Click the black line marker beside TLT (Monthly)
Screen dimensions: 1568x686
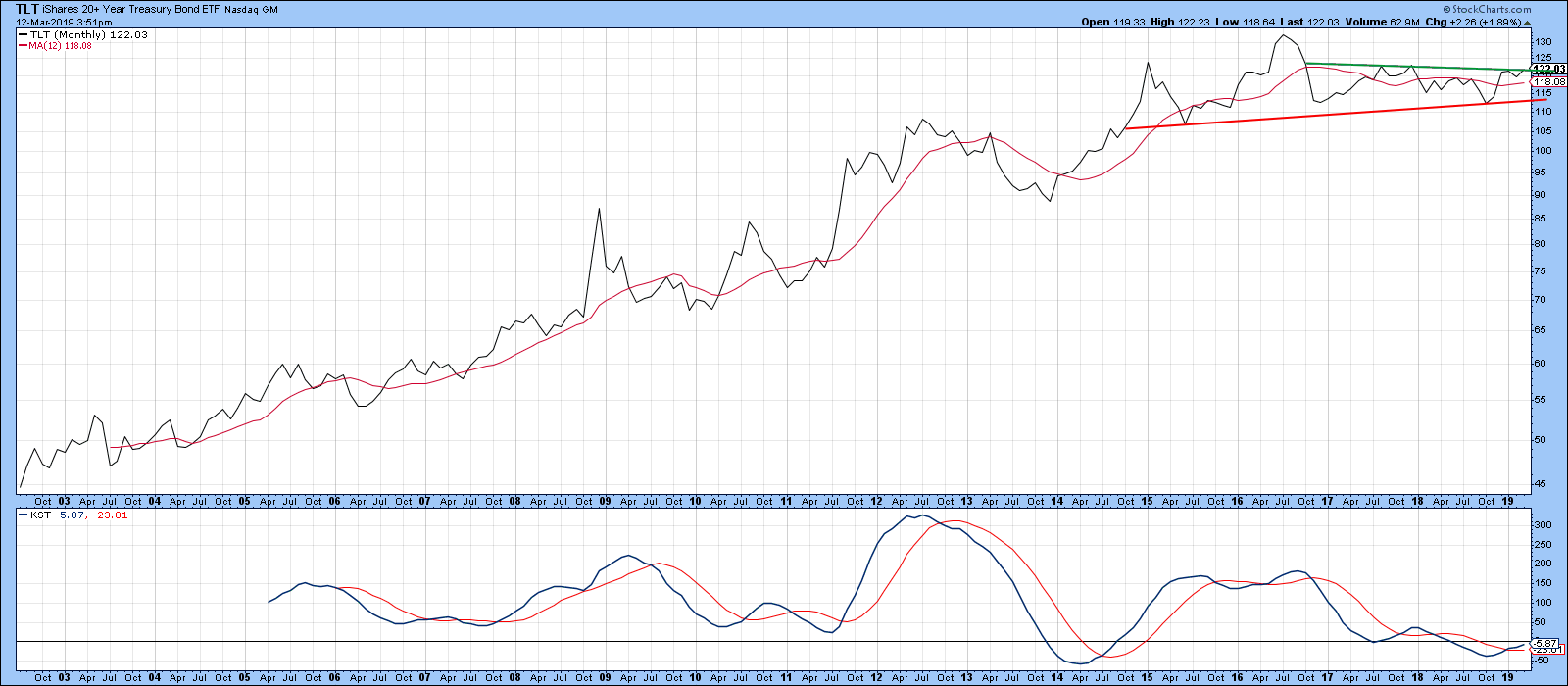click(x=22, y=35)
